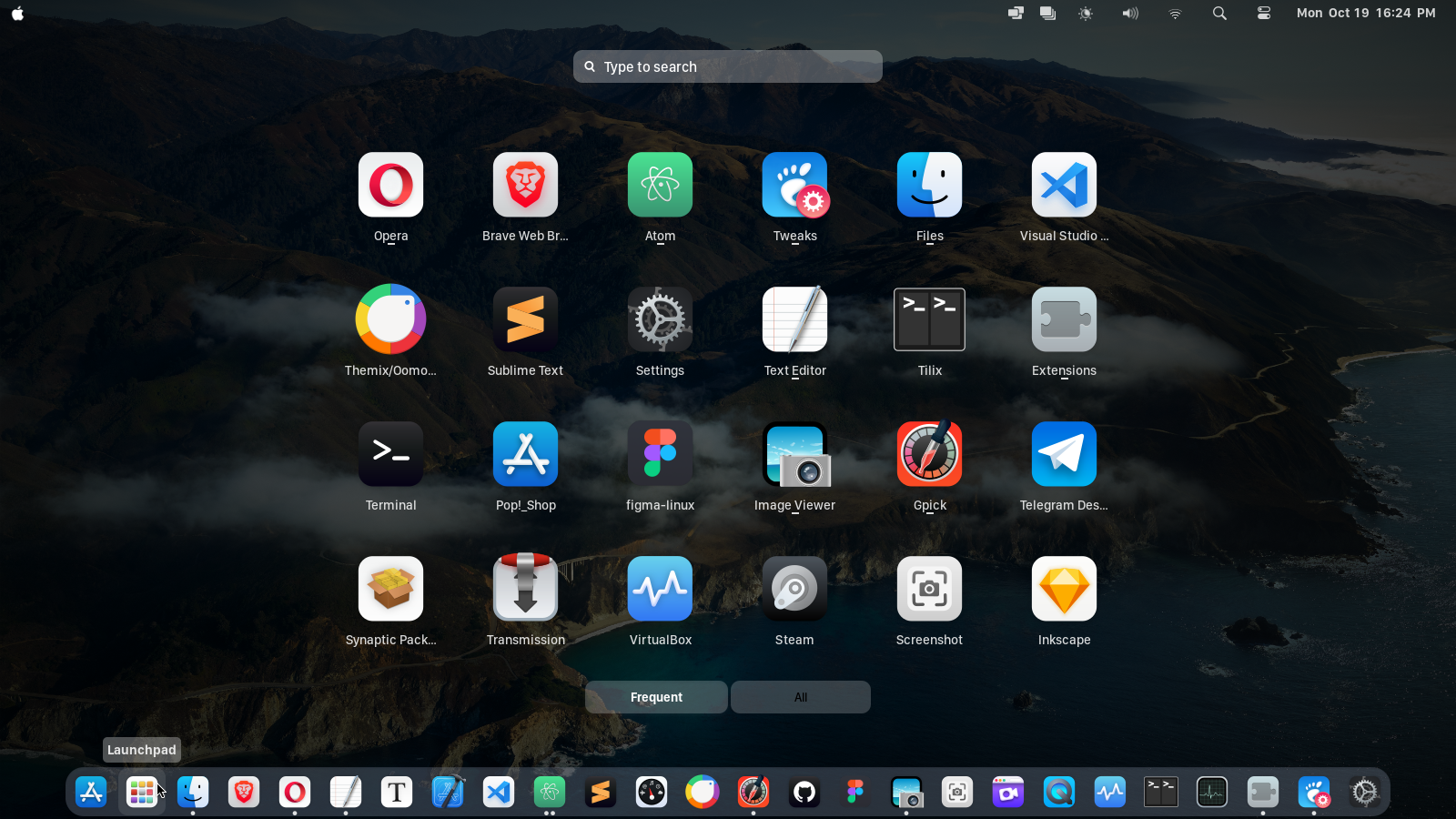Launch Sublime Text from the grid
Image resolution: width=1456 pixels, height=819 pixels.
point(525,319)
